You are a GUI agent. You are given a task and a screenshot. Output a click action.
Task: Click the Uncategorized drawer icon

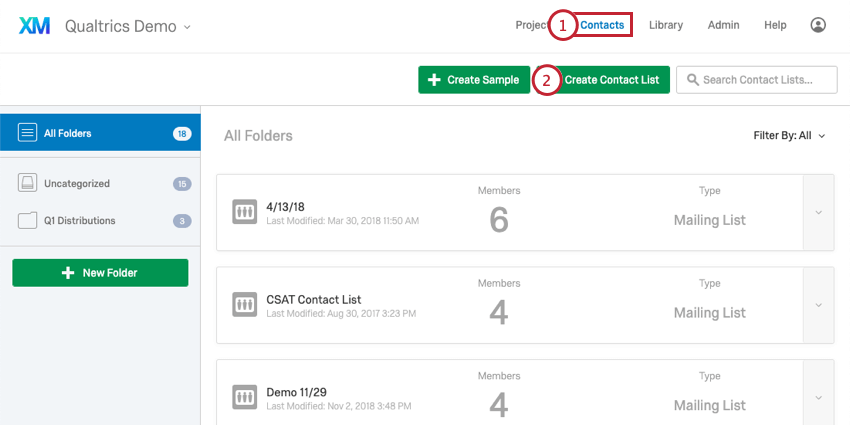pos(28,183)
